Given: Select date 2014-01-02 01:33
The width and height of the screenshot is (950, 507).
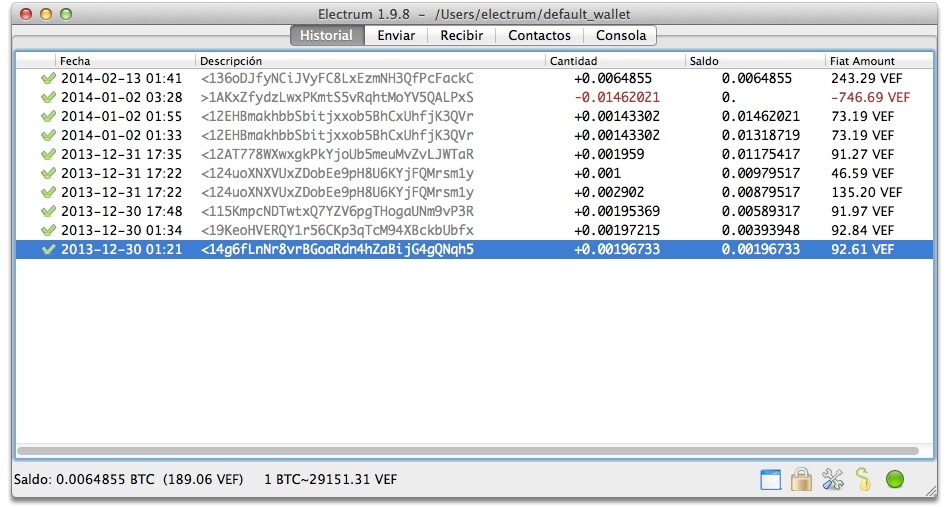Looking at the screenshot, I should [121, 135].
